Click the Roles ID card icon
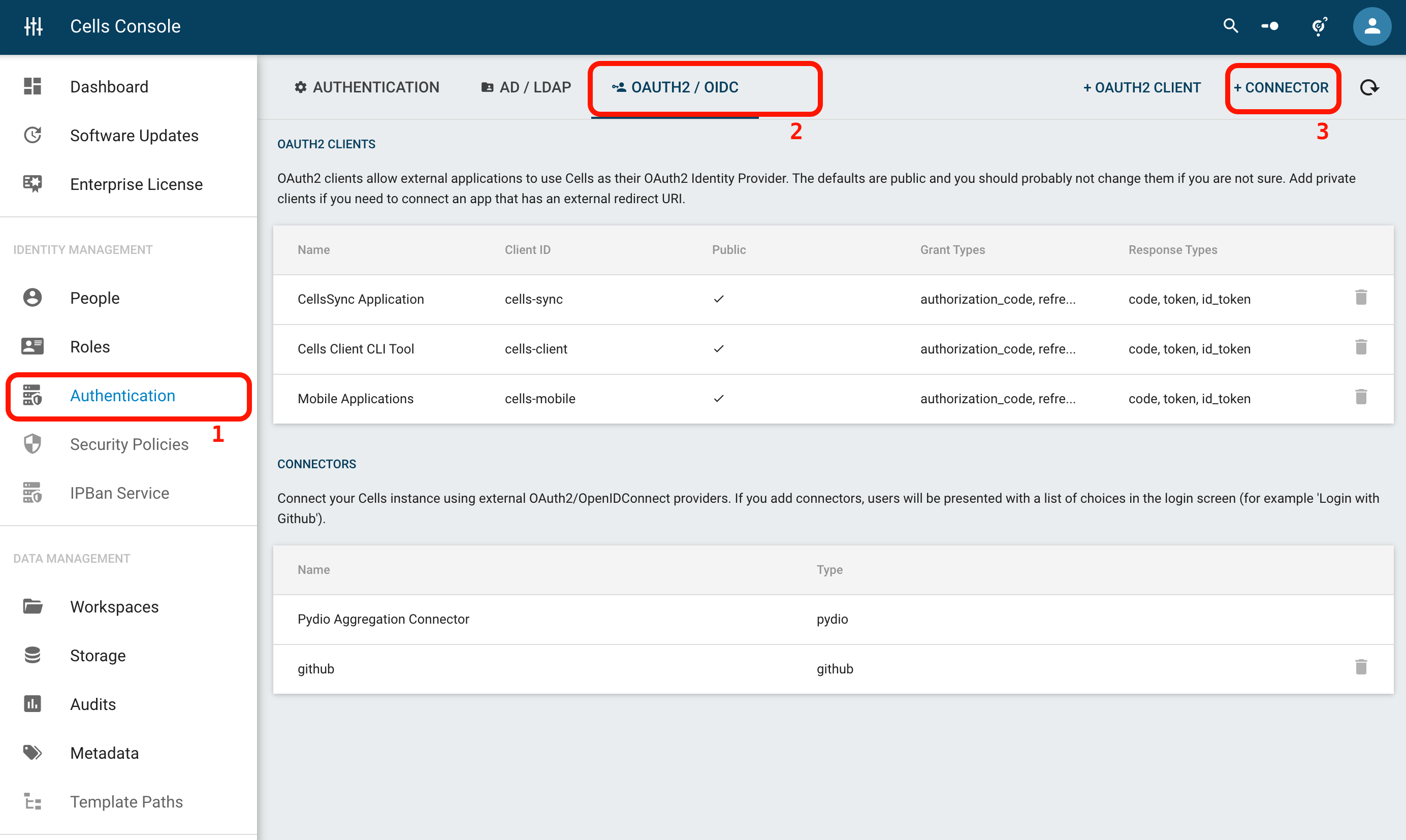This screenshot has height=840, width=1406. [x=33, y=346]
